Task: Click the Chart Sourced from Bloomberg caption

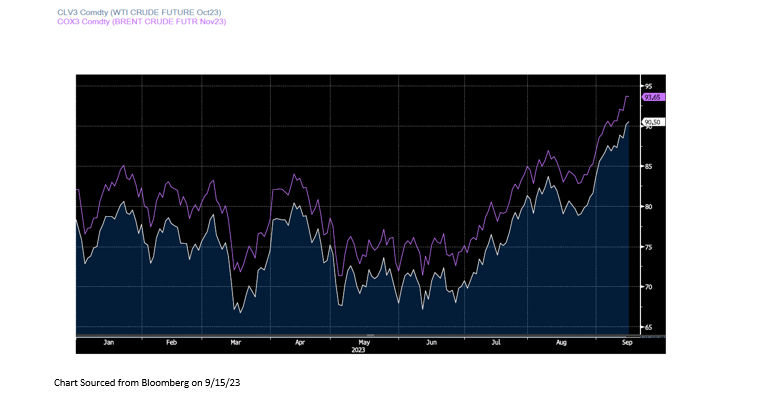Action: (147, 382)
